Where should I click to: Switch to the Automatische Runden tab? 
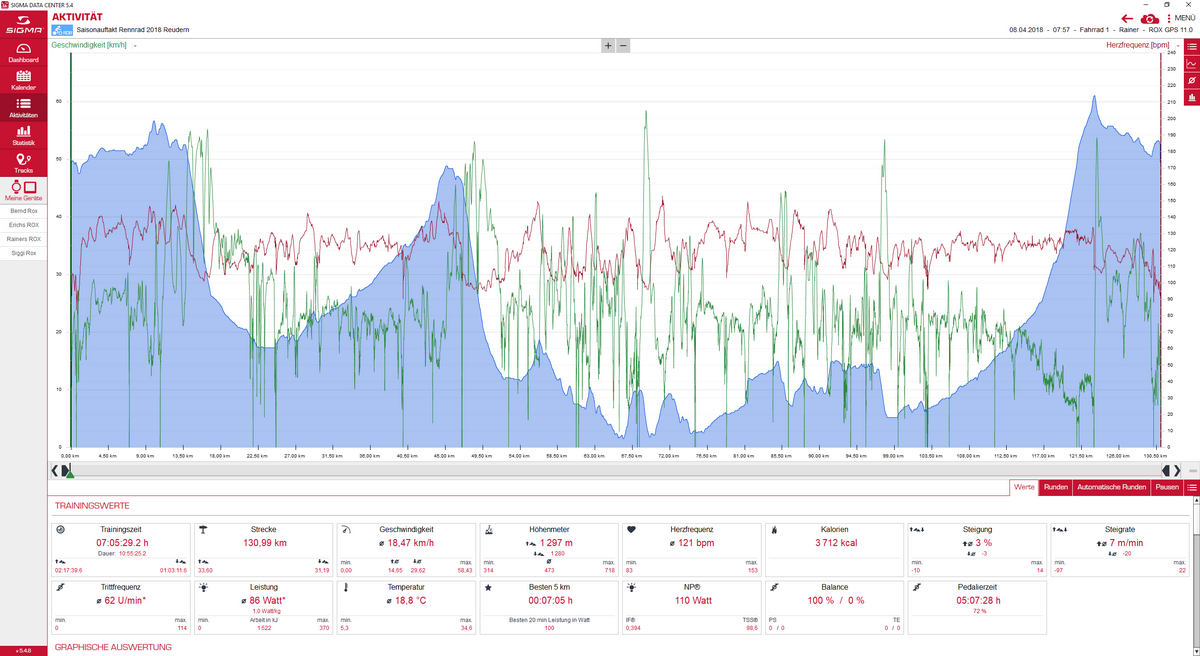[1111, 487]
